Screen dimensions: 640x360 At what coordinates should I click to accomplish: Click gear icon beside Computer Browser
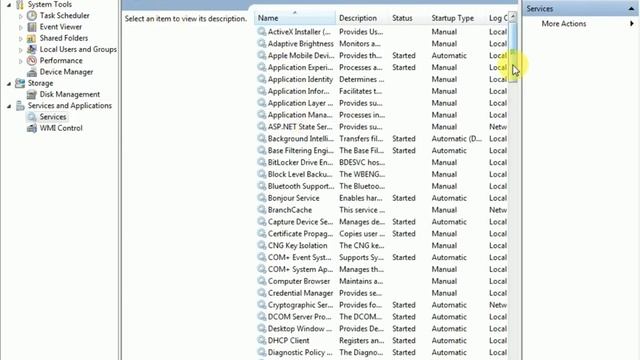pyautogui.click(x=262, y=281)
